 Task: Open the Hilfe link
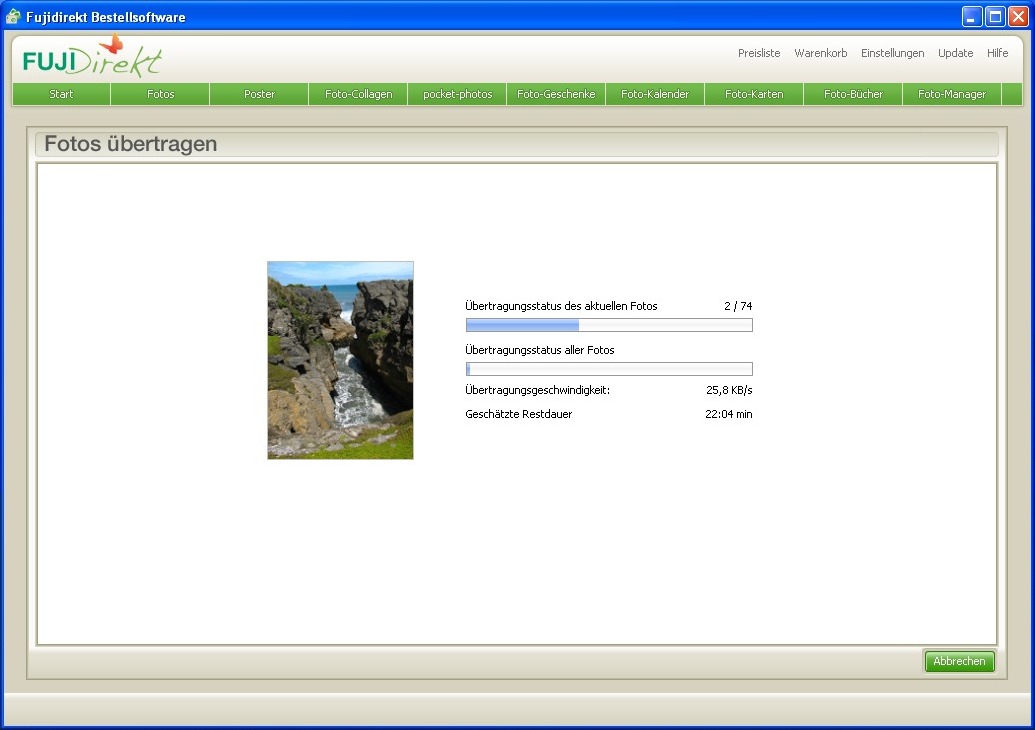[997, 53]
